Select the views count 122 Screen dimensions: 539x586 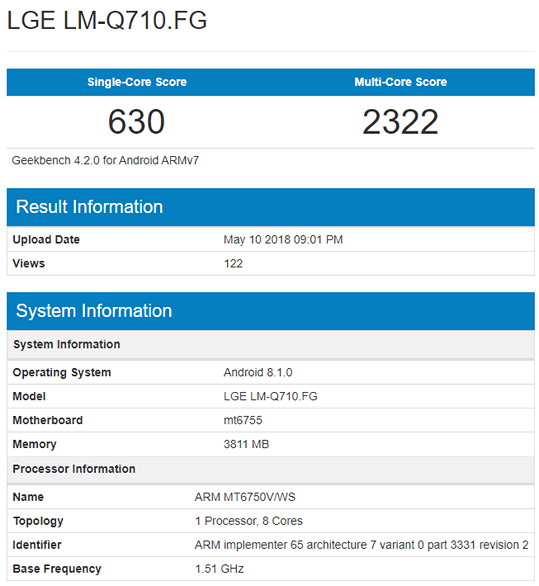pos(233,263)
